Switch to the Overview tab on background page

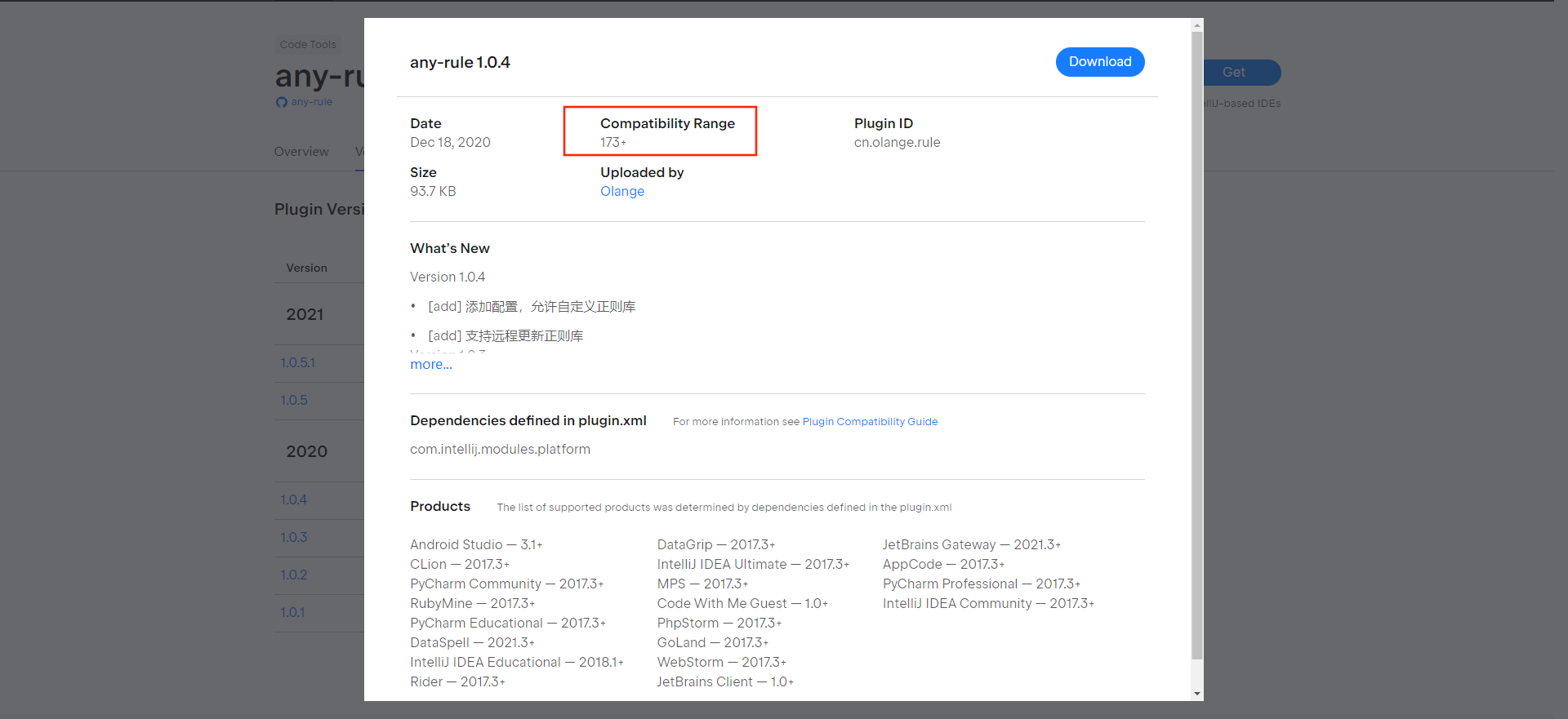301,152
